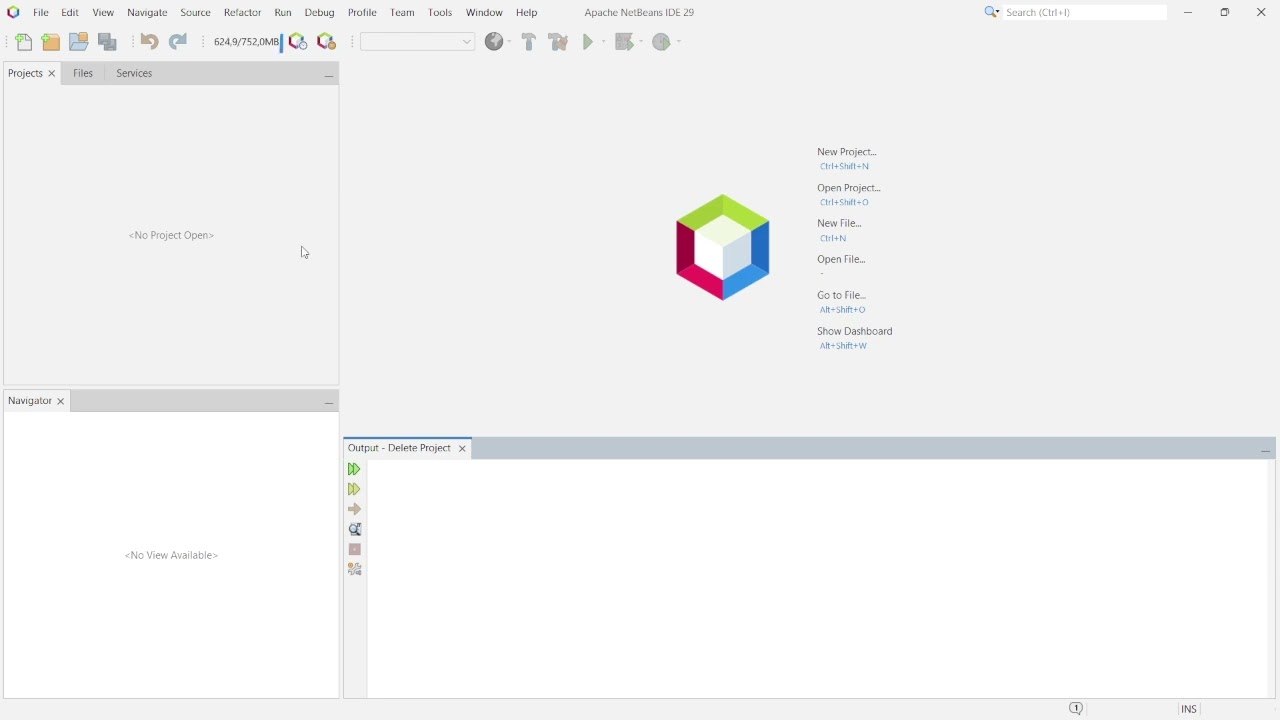The height and width of the screenshot is (720, 1280).
Task: Click the Redo arrow icon
Action: 178,42
